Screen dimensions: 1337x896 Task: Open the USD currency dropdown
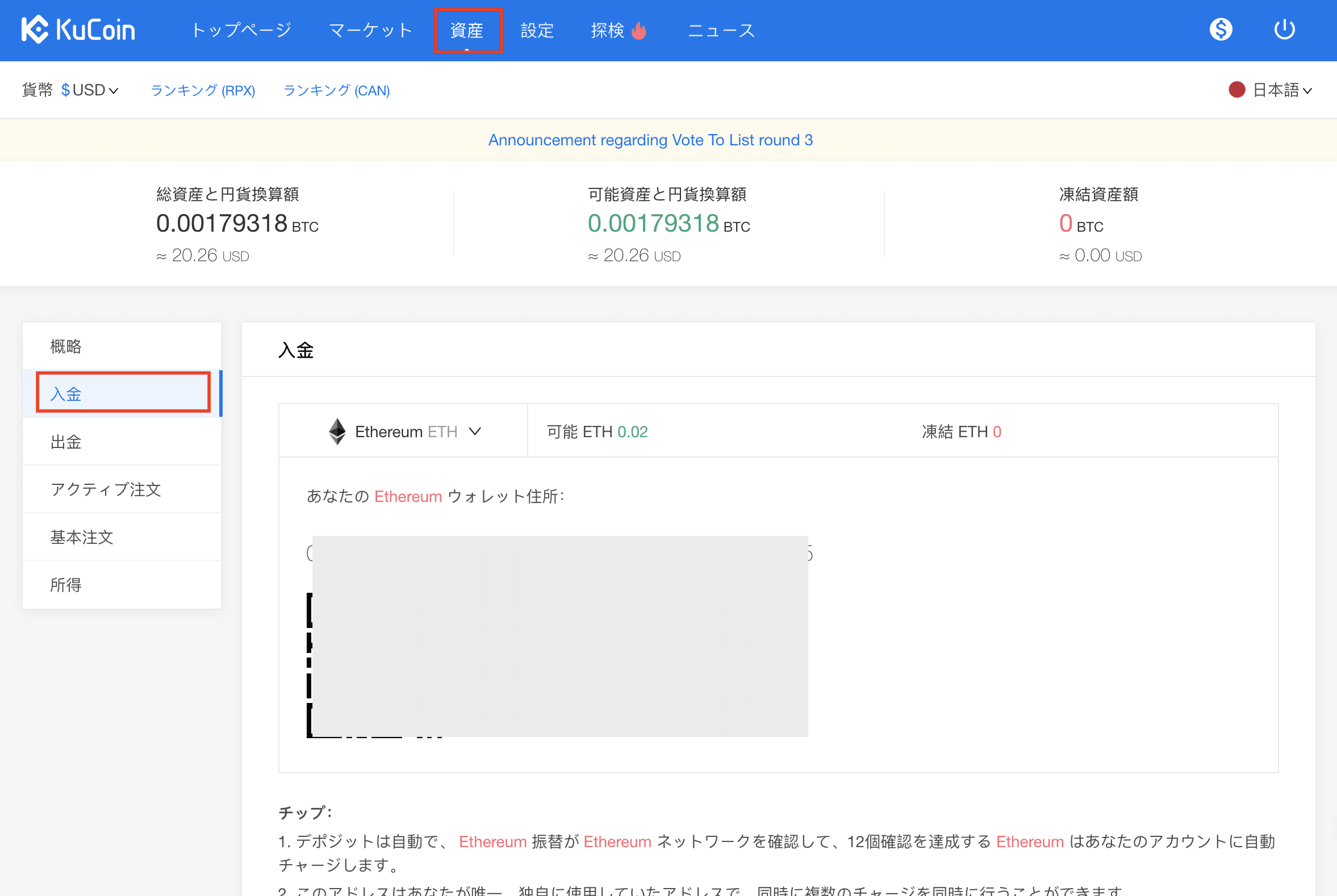pos(90,90)
